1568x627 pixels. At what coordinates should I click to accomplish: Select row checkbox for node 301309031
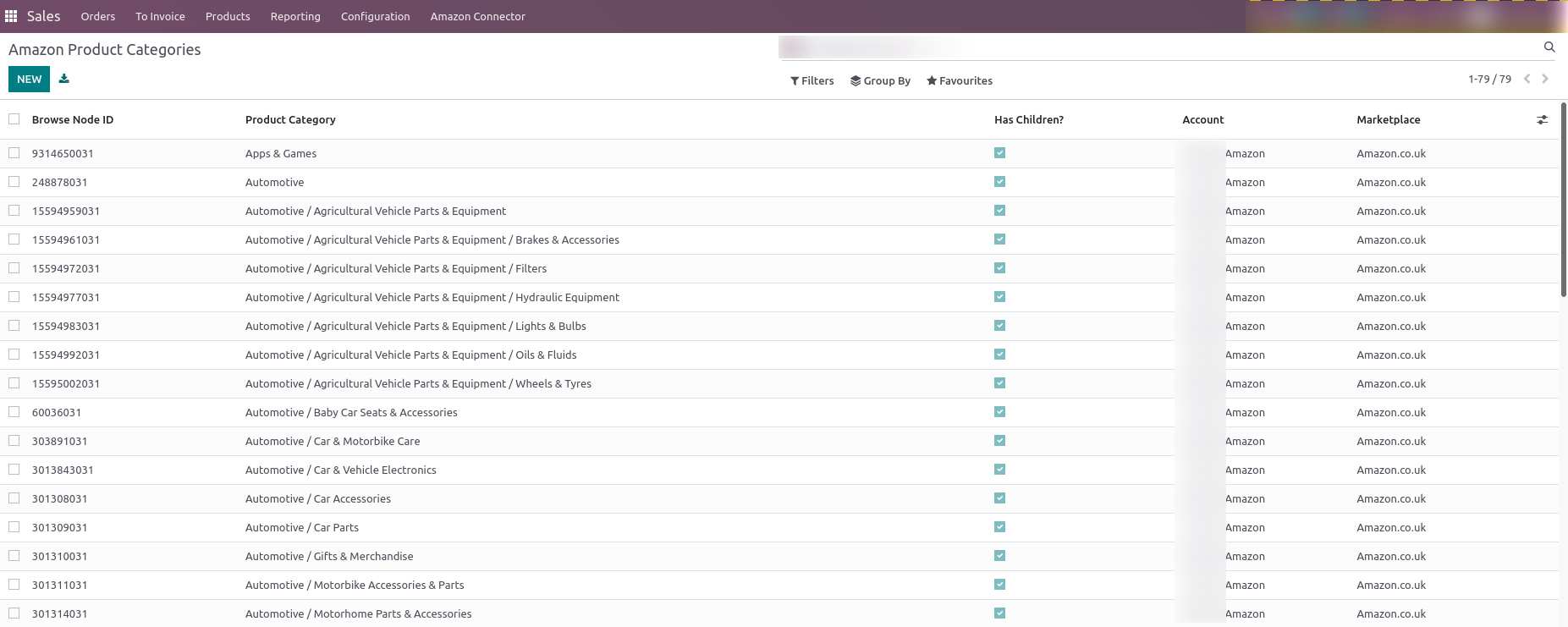tap(14, 527)
